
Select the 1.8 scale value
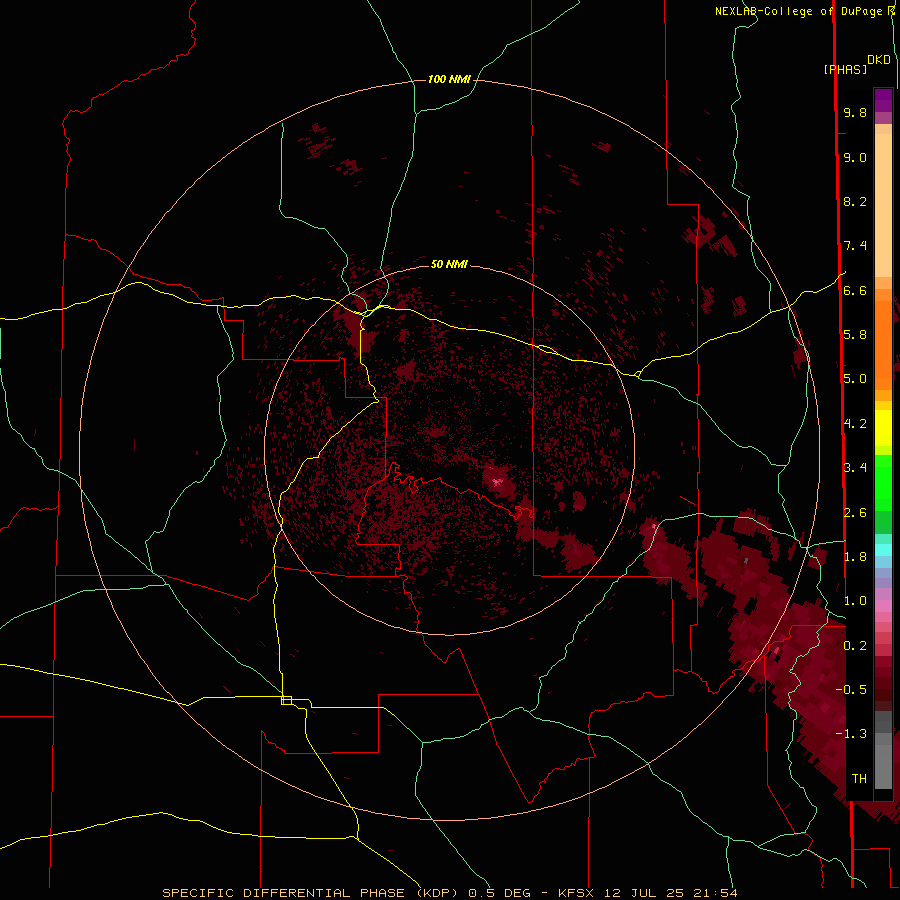[855, 556]
